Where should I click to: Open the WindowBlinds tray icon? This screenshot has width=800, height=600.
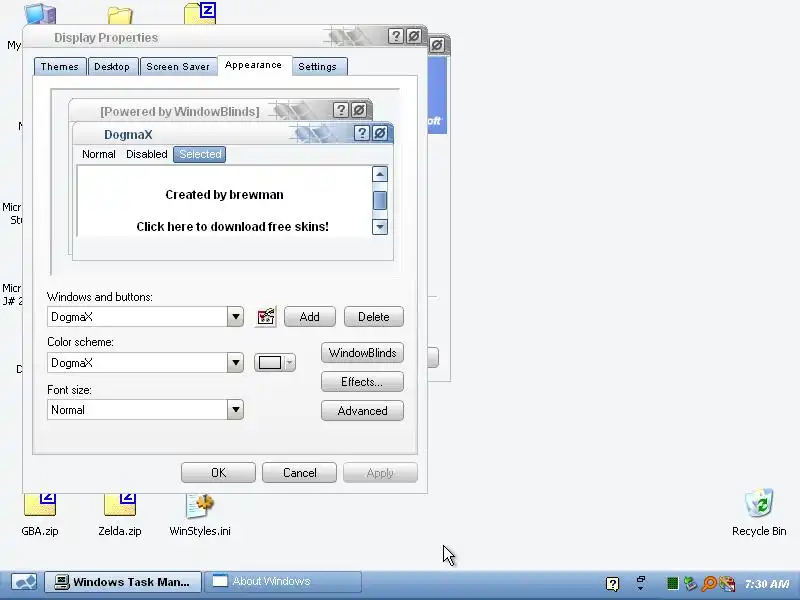727,583
